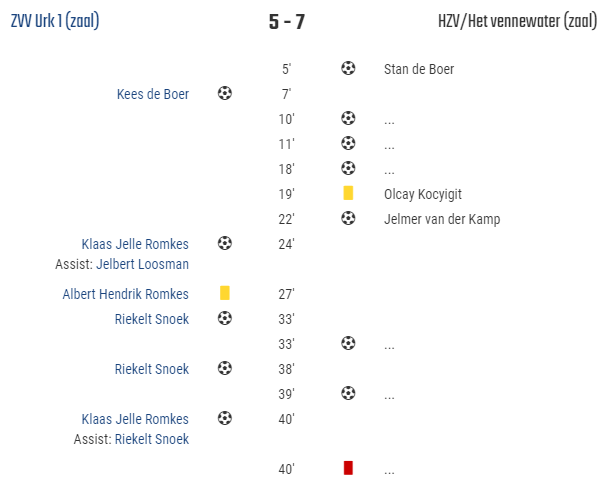This screenshot has height=483, width=605.
Task: Click the away goal icon at 39'
Action: [x=348, y=393]
